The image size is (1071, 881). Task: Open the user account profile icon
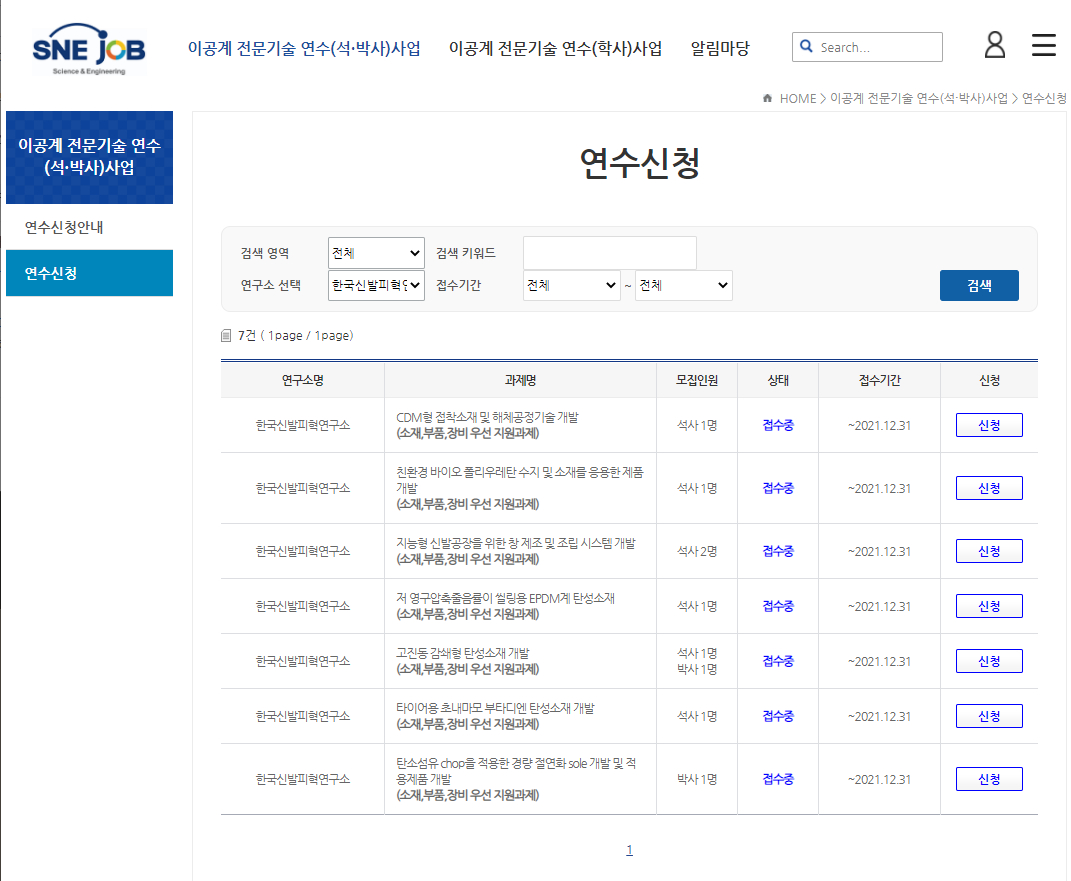(994, 45)
